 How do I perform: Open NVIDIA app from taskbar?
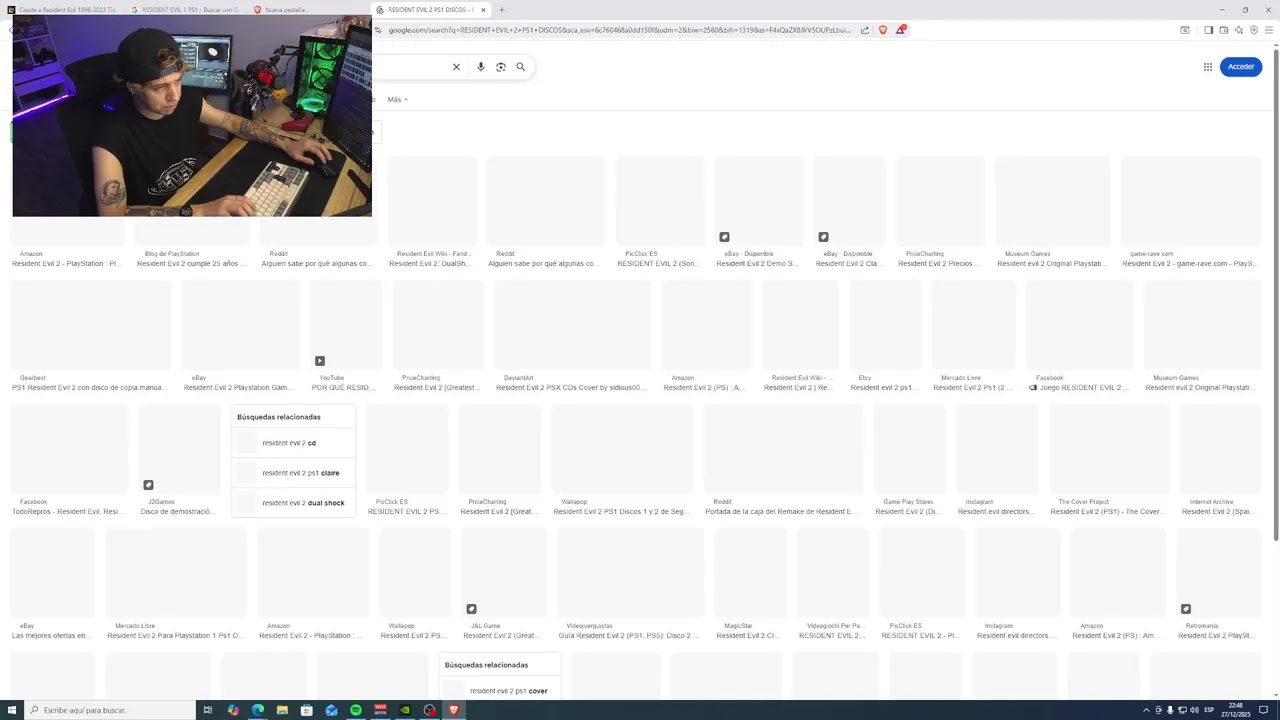[405, 710]
